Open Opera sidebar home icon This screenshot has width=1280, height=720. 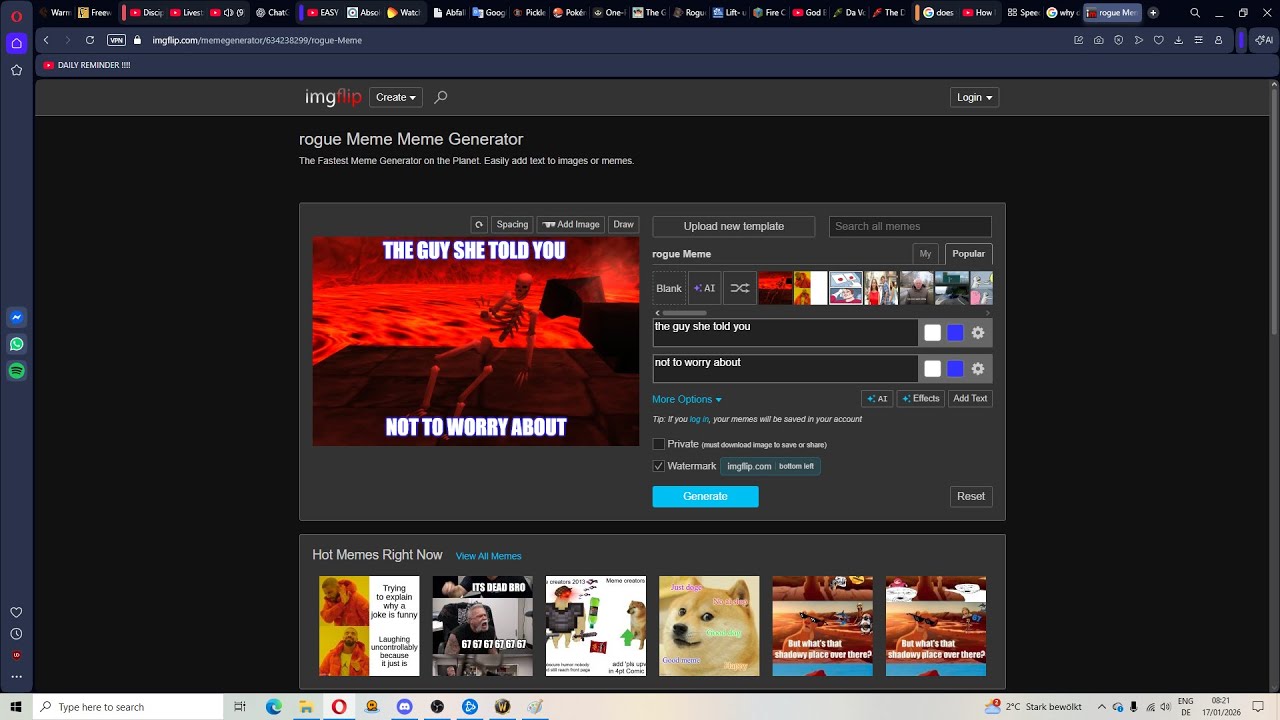click(16, 43)
